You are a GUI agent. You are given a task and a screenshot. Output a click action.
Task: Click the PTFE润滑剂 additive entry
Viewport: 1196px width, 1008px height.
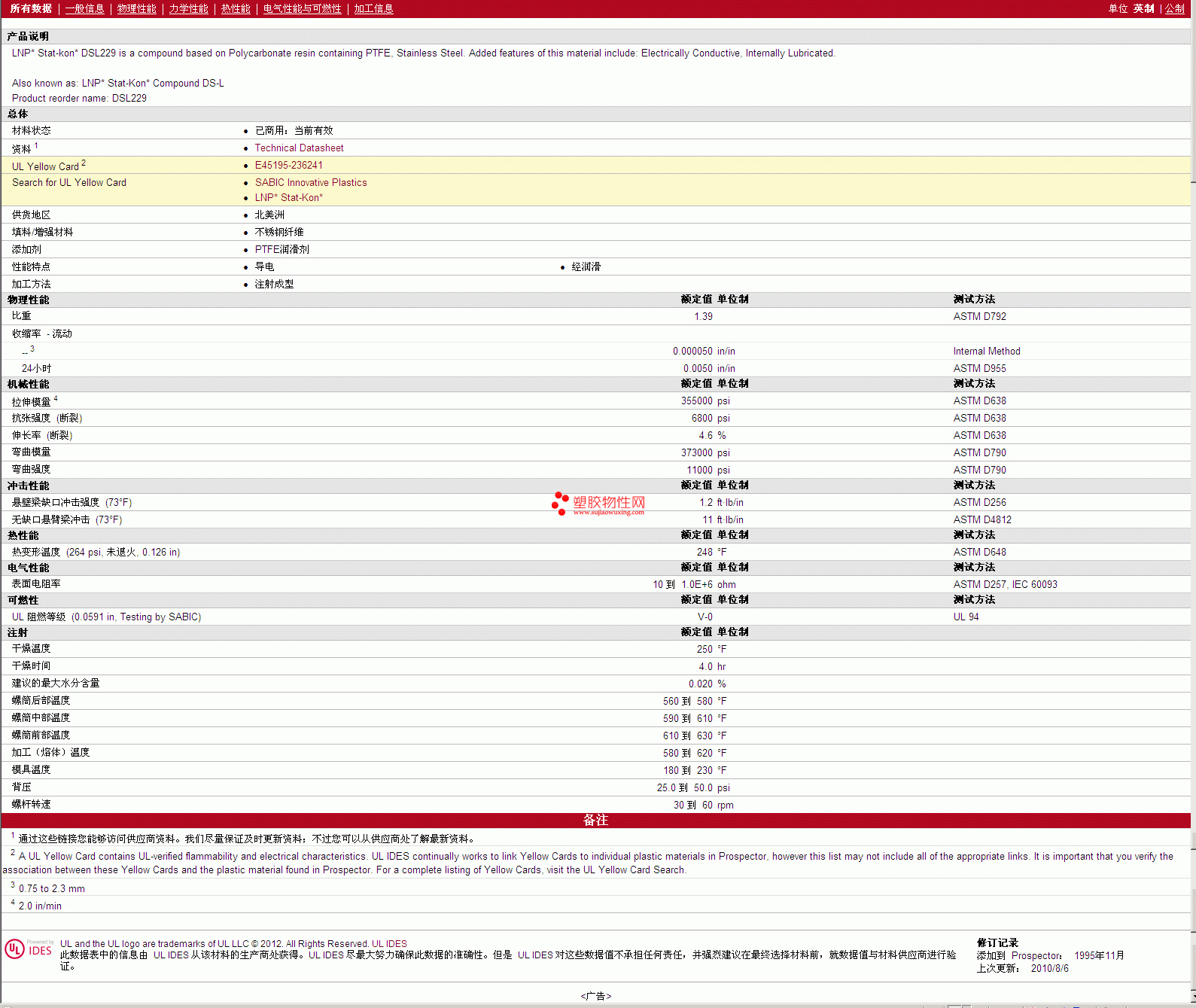(x=282, y=250)
